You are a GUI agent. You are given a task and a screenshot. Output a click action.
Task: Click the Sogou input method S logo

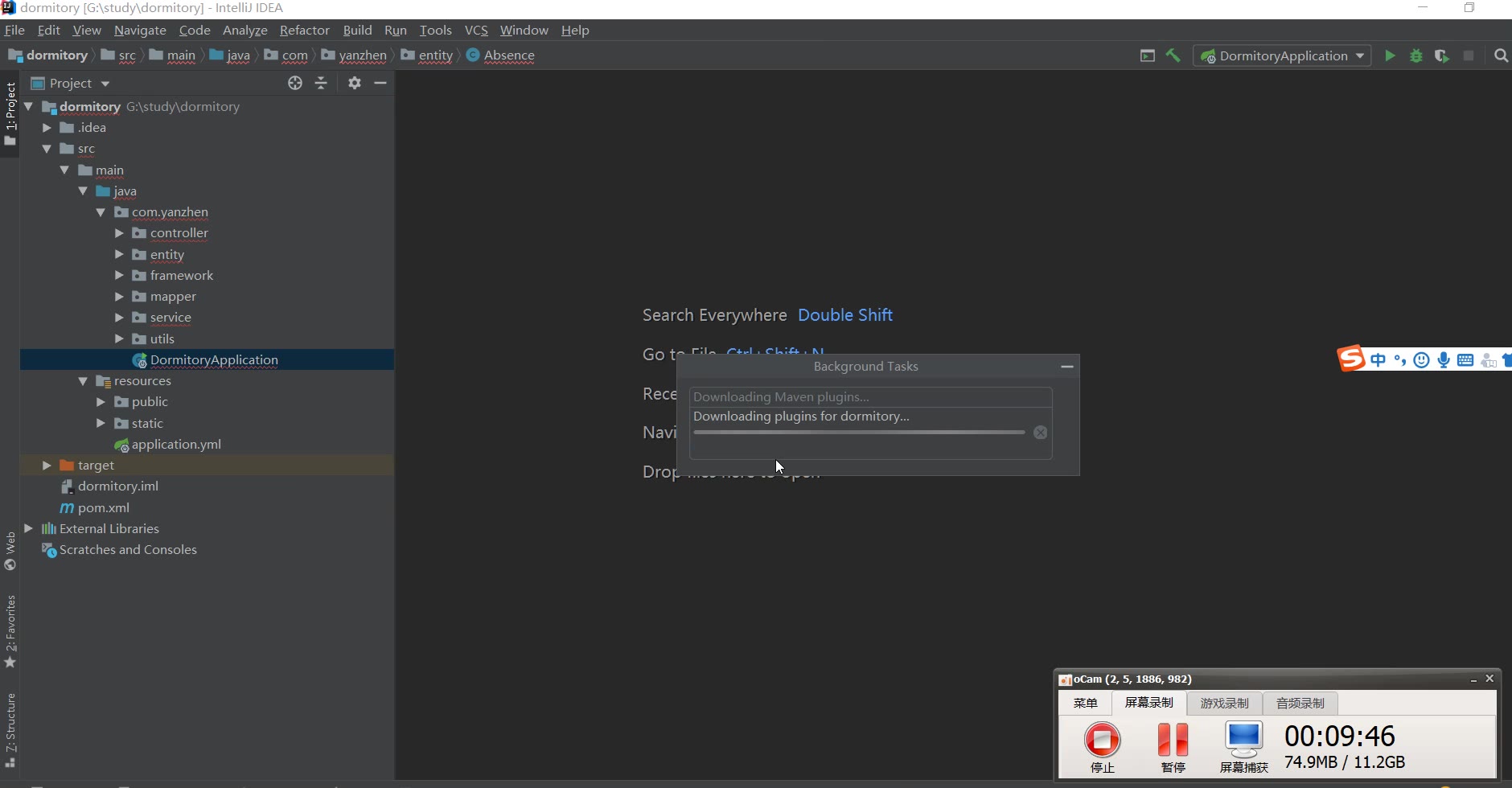(1351, 359)
